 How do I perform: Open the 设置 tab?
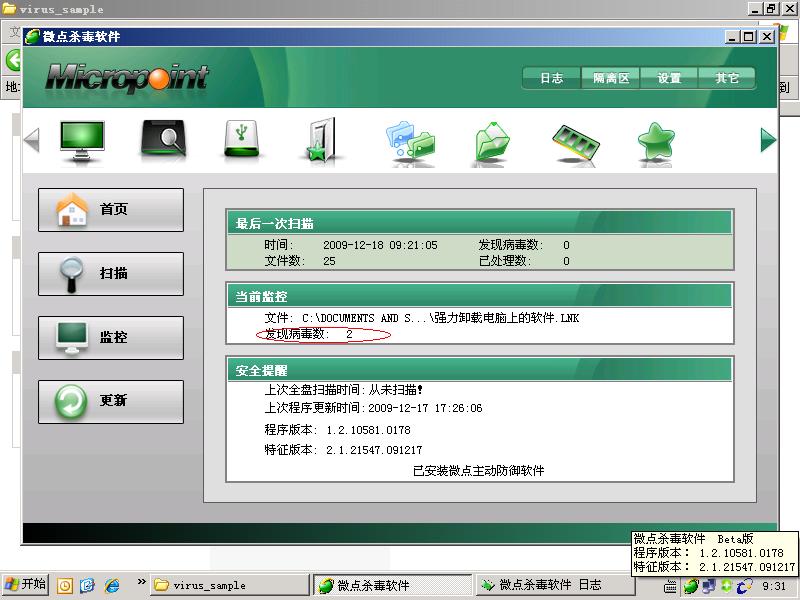tap(669, 78)
